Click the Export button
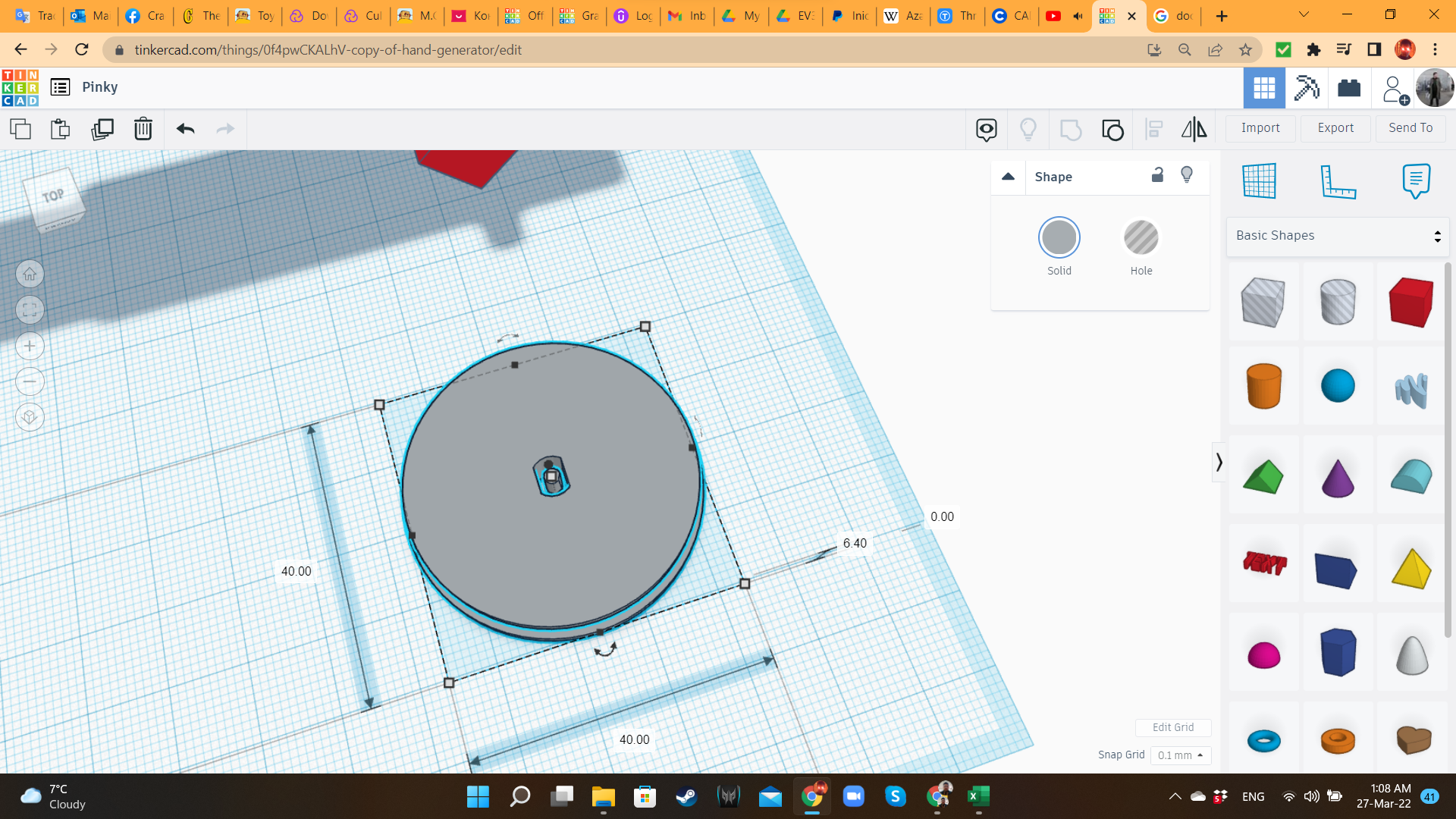1456x819 pixels. click(1335, 128)
